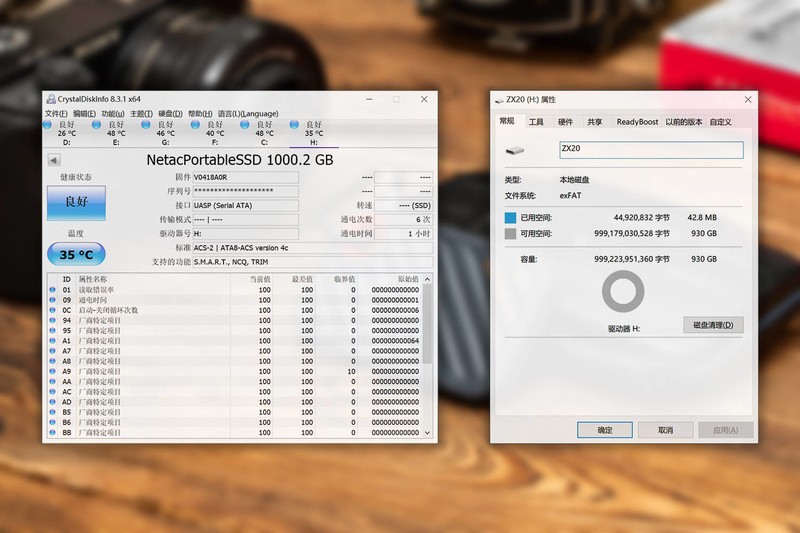The height and width of the screenshot is (533, 800).
Task: Click the UASP (Serial ATA) interface field
Action: pos(245,206)
